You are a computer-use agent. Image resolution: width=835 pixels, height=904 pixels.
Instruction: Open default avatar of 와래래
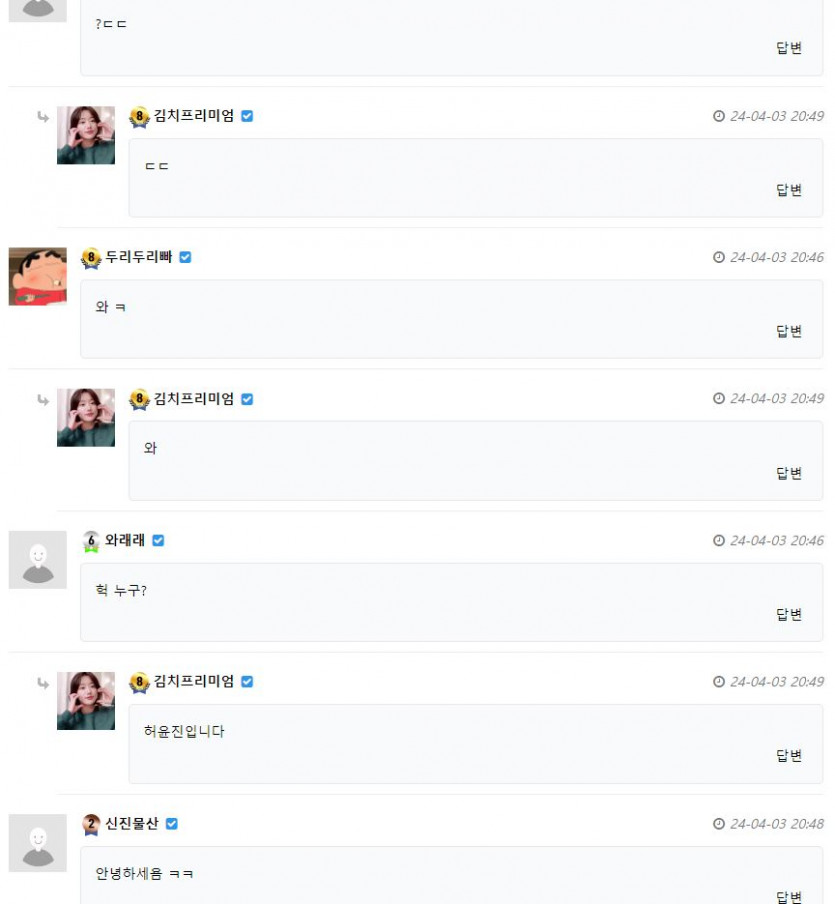pyautogui.click(x=37, y=560)
